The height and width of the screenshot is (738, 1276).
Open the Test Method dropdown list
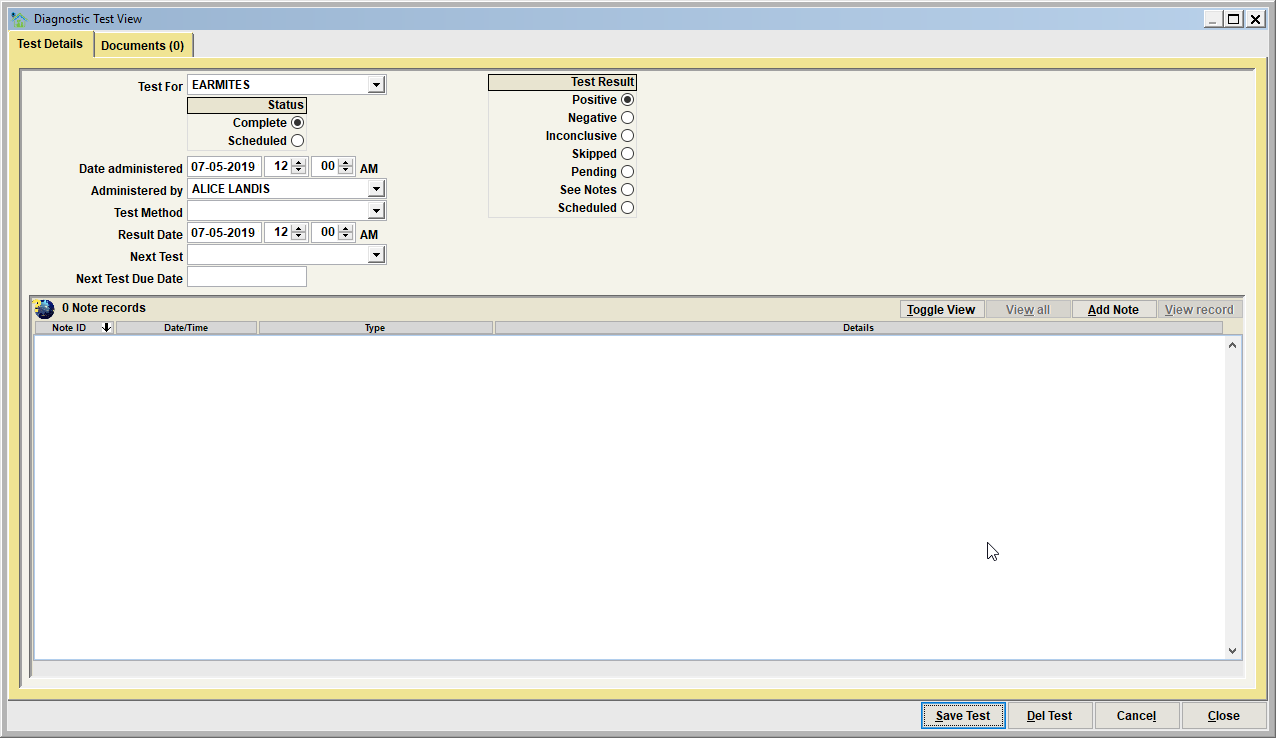tap(376, 211)
